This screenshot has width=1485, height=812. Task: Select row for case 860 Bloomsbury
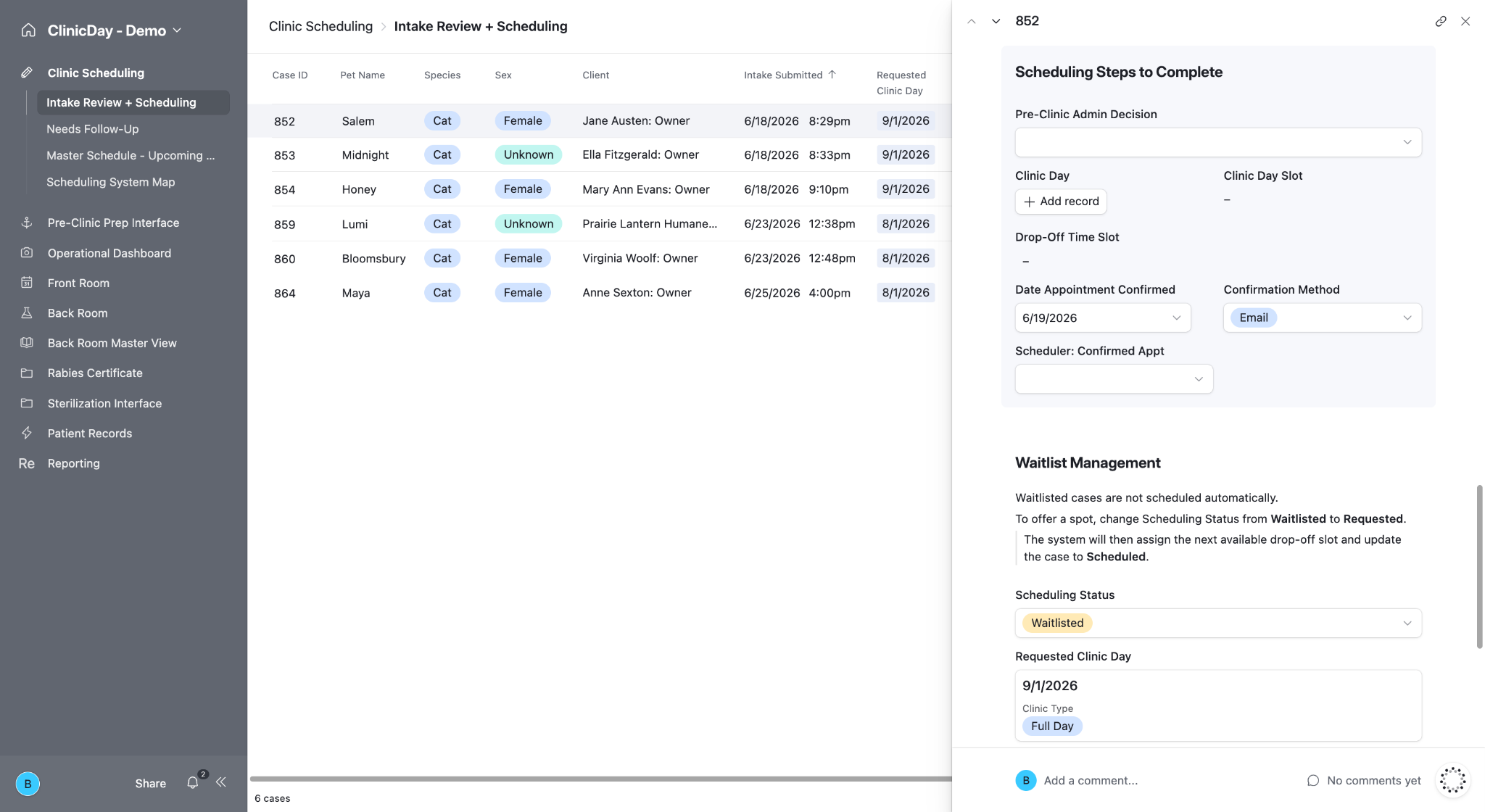pos(600,258)
